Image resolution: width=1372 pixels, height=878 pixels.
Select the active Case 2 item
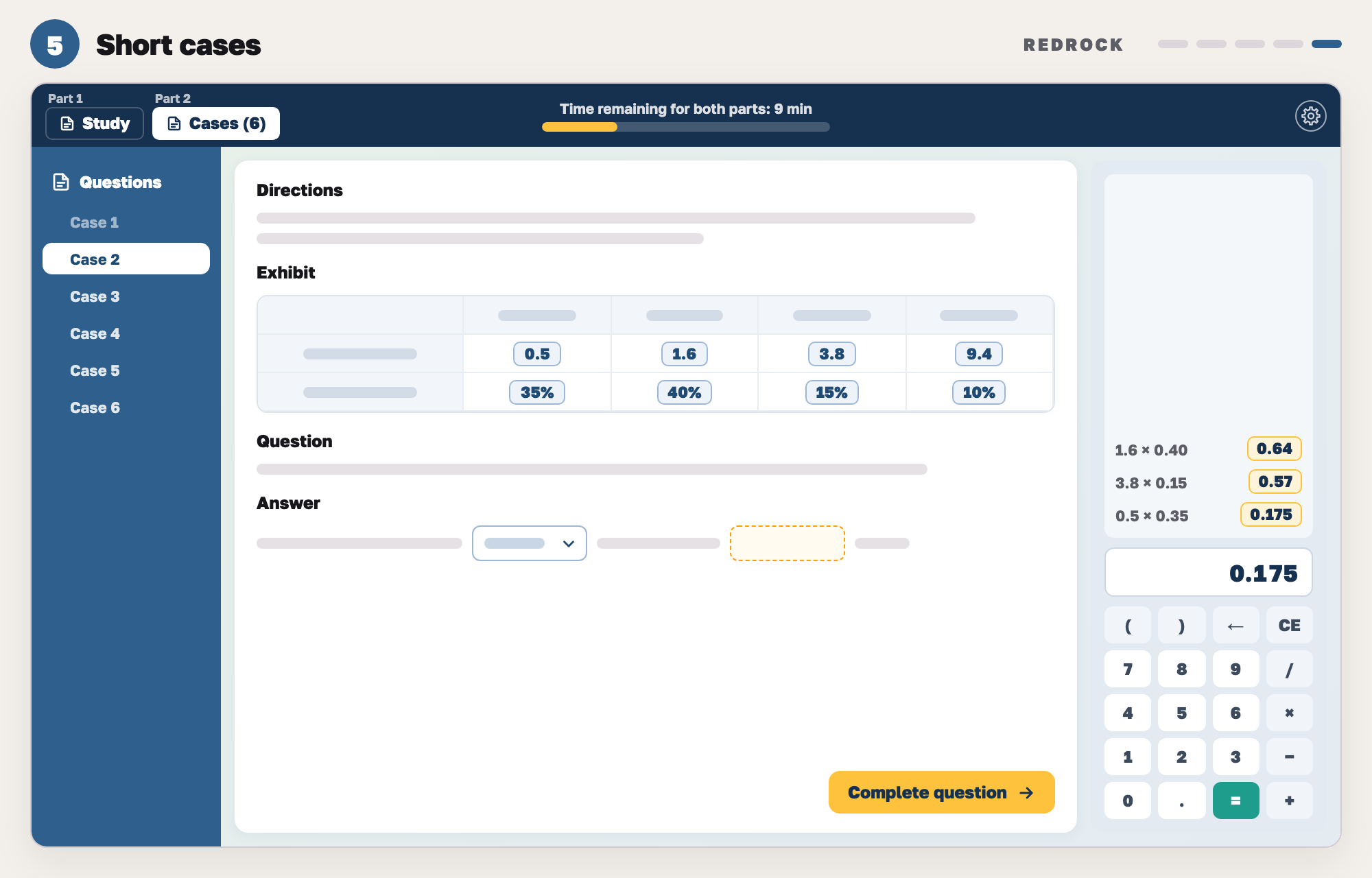coord(126,259)
